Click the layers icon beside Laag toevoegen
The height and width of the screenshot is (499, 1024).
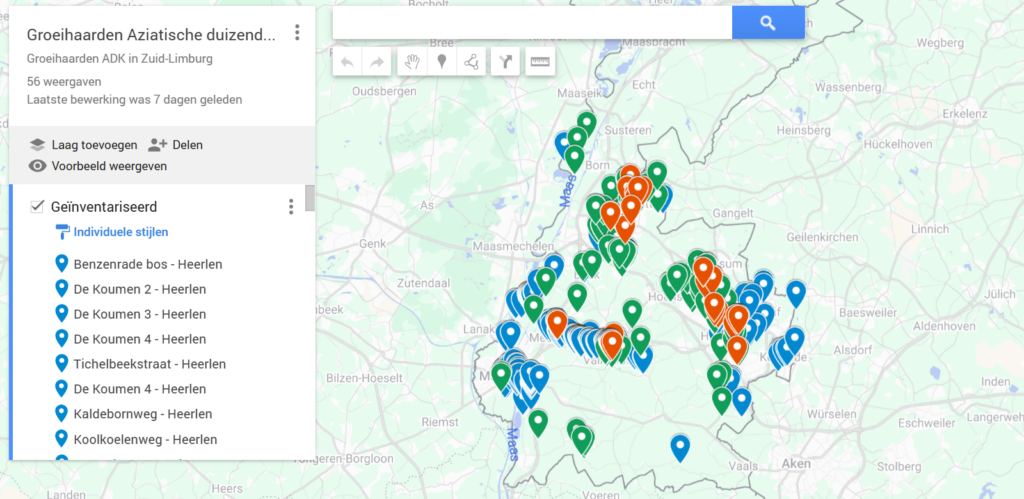coord(38,145)
